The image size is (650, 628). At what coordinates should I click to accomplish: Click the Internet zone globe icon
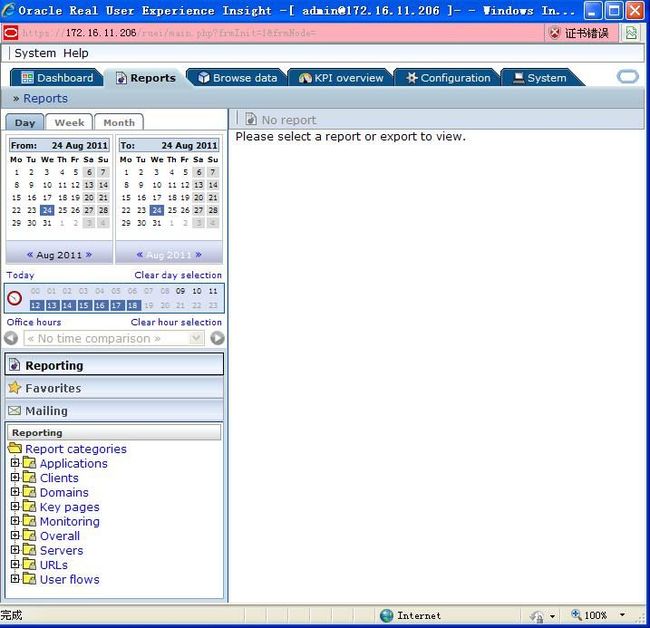(x=386, y=615)
